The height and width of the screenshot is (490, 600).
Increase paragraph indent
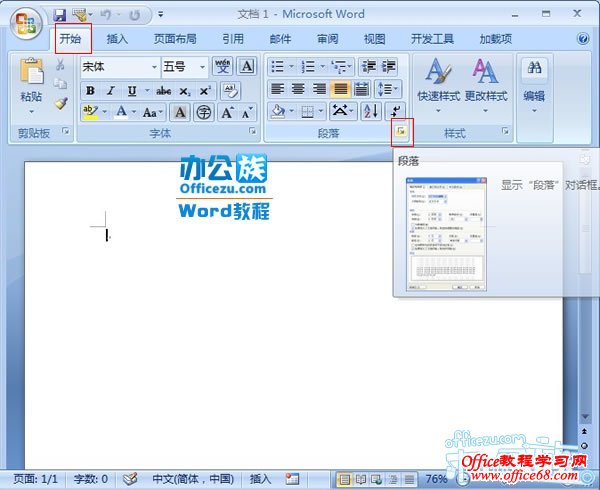coord(388,67)
